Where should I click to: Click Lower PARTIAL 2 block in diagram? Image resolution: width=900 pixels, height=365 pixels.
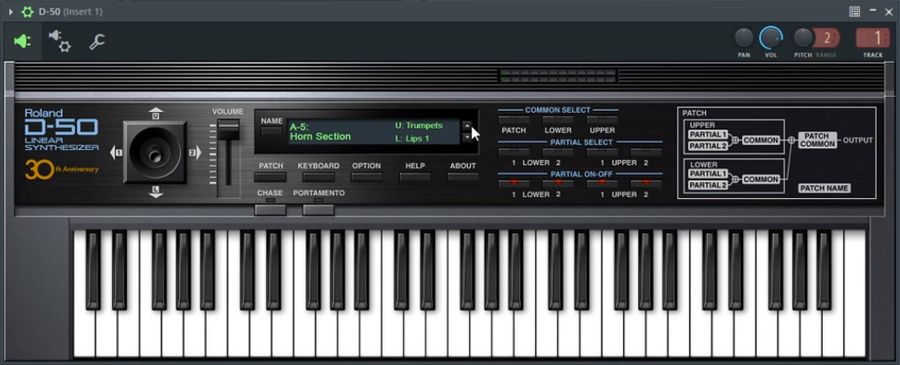pos(708,185)
